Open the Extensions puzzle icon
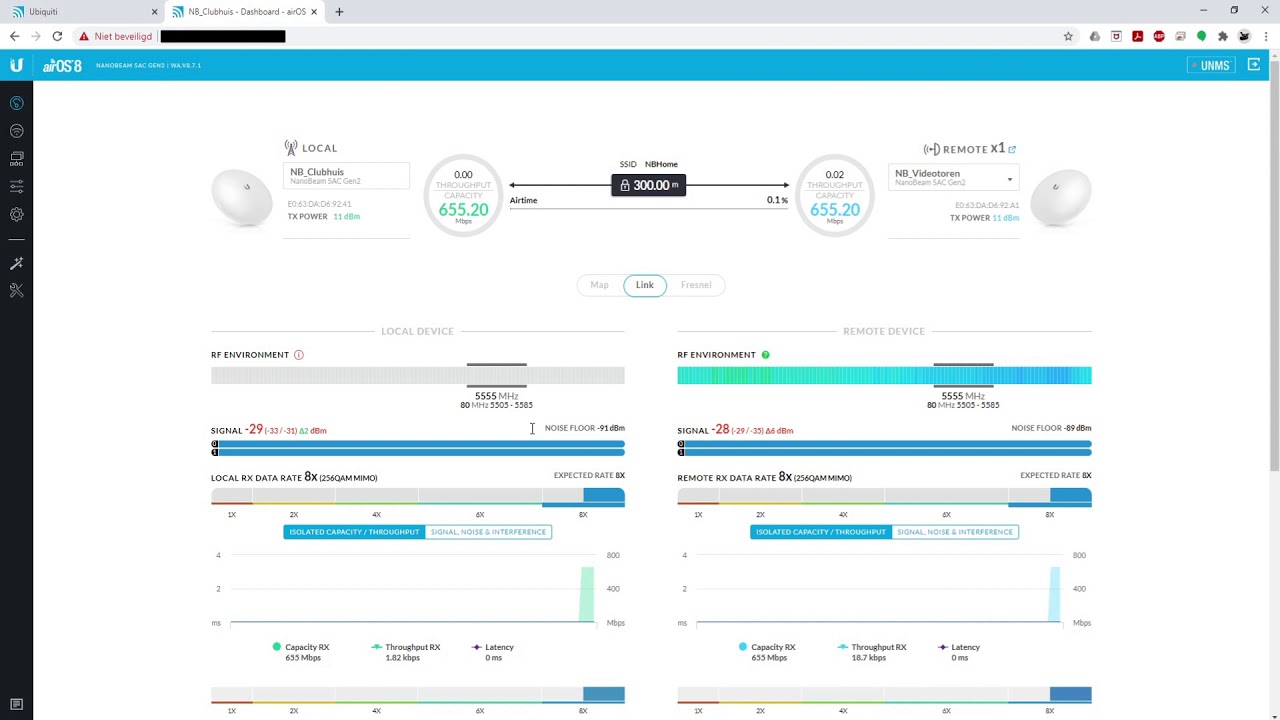Image resolution: width=1280 pixels, height=720 pixels. (1222, 36)
